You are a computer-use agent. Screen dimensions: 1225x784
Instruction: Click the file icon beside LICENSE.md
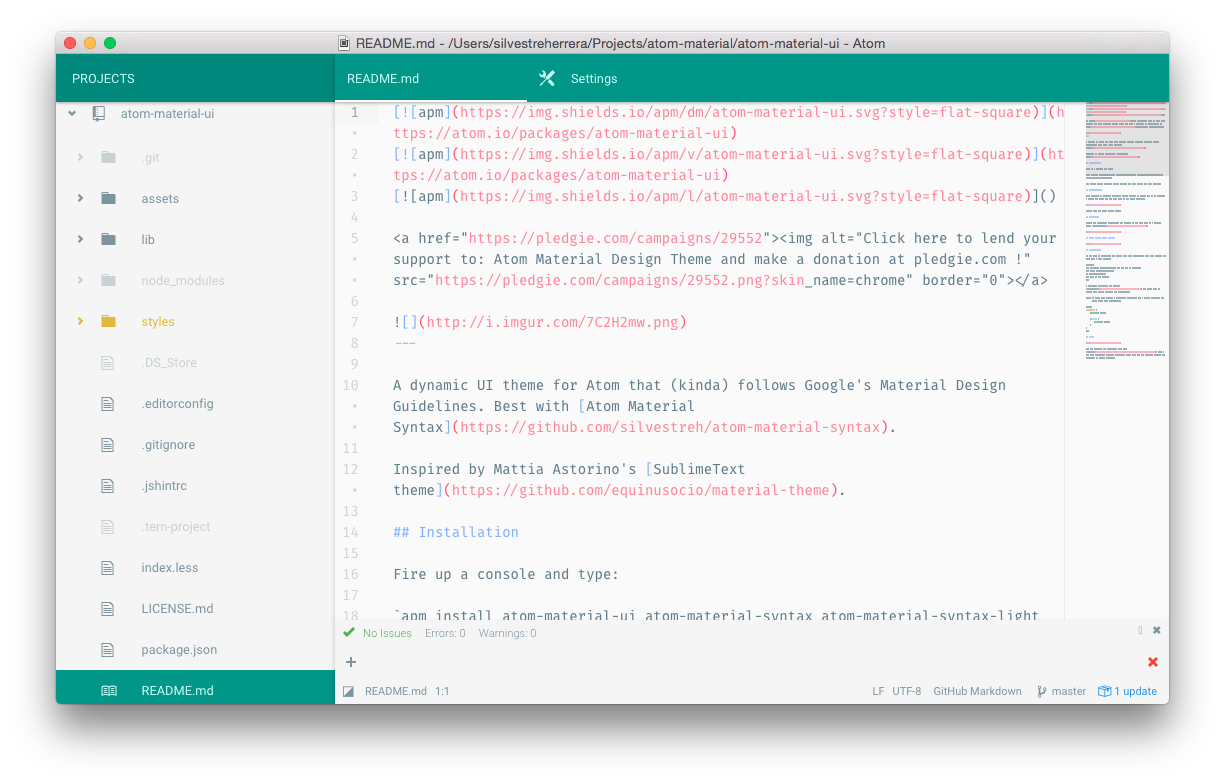tap(108, 609)
